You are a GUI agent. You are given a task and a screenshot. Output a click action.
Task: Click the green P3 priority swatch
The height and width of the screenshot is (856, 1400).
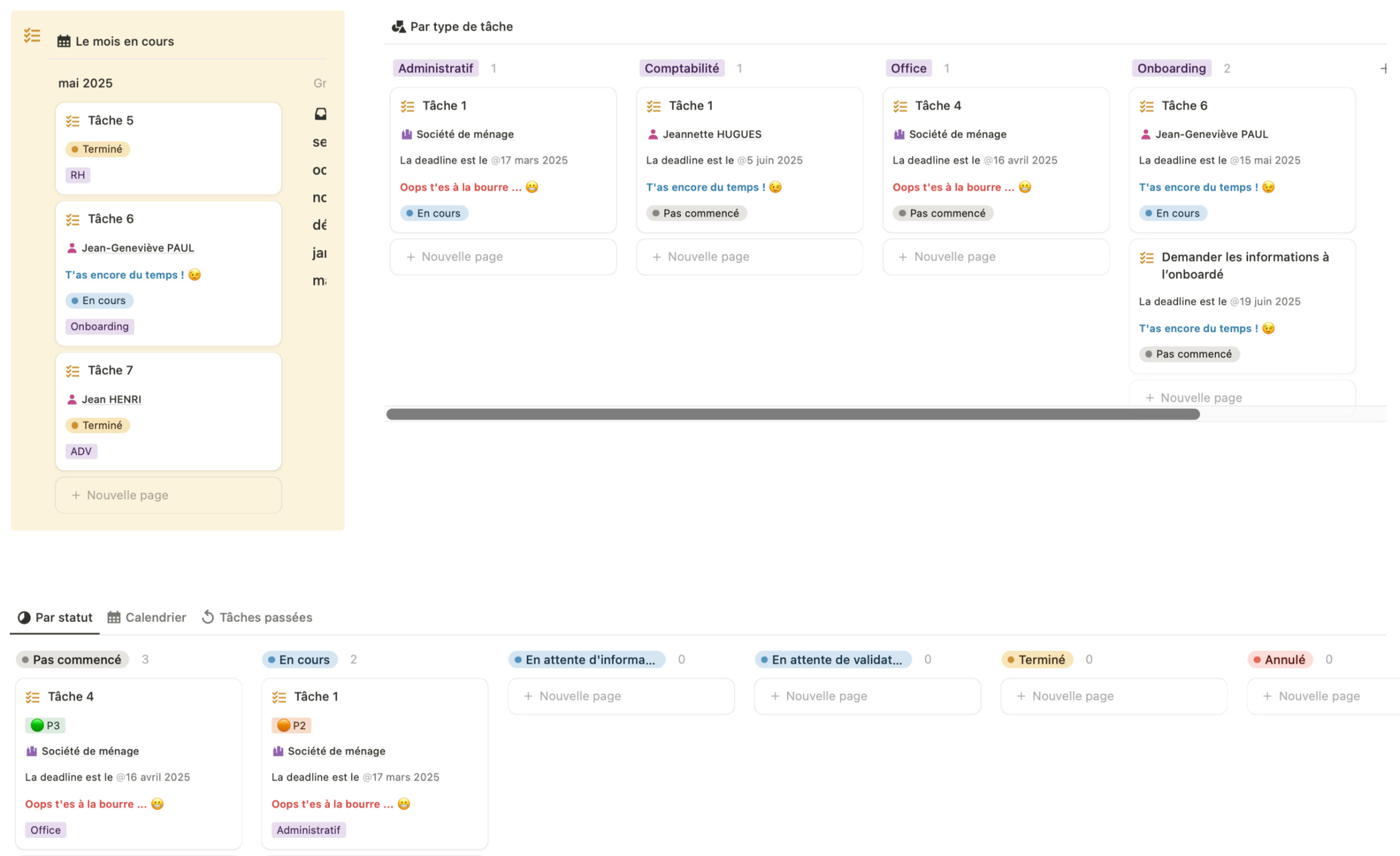coord(36,725)
